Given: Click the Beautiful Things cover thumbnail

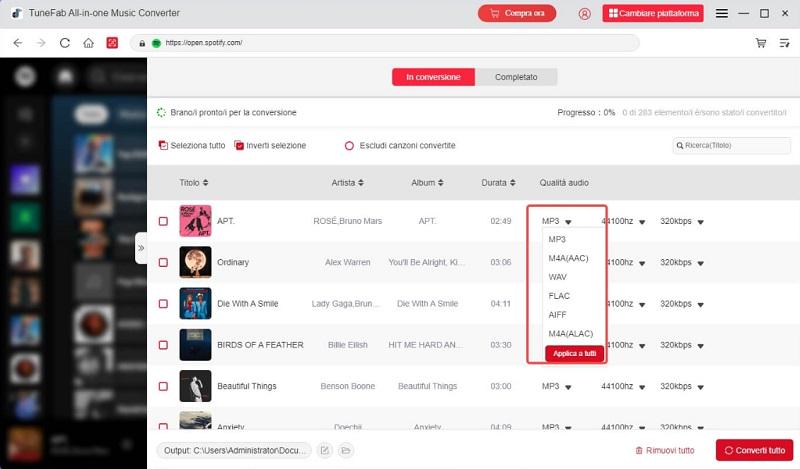Looking at the screenshot, I should (x=195, y=386).
